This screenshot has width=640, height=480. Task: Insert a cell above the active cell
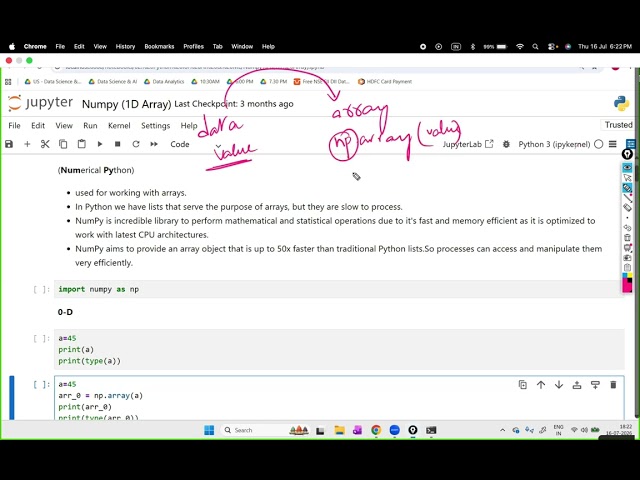coord(577,384)
